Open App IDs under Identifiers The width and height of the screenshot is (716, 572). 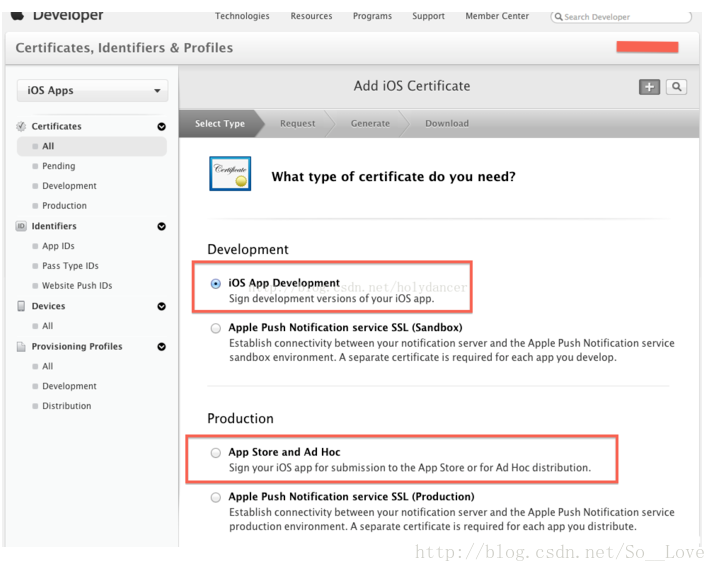click(x=58, y=246)
